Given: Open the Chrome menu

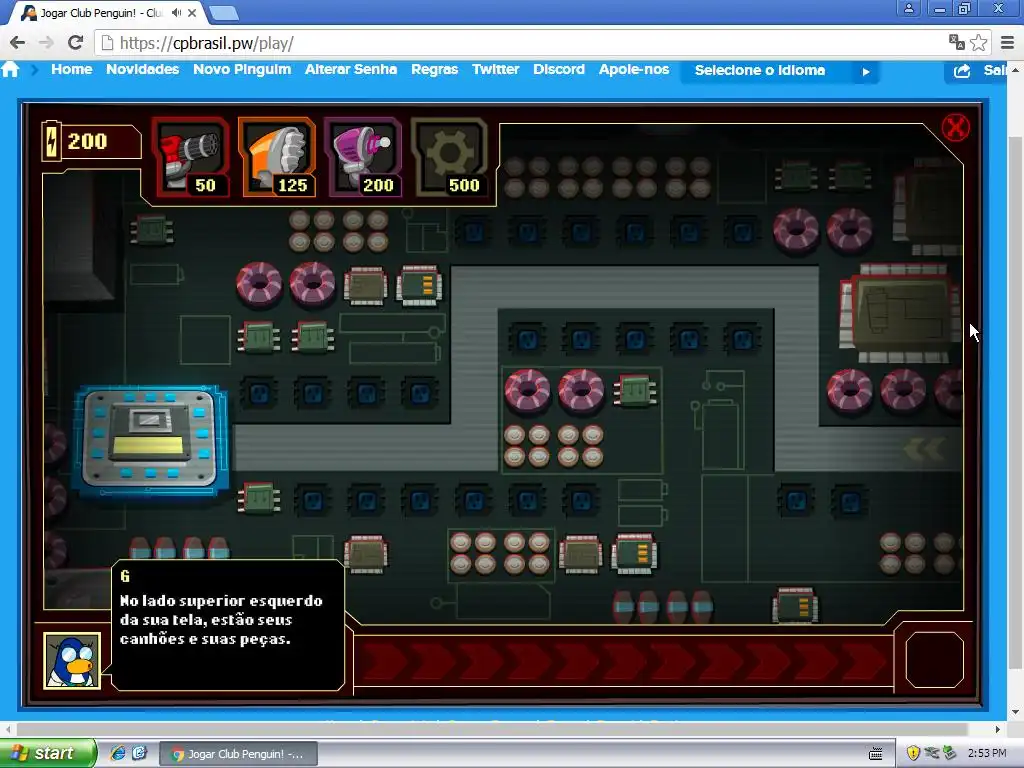Looking at the screenshot, I should pyautogui.click(x=1007, y=43).
